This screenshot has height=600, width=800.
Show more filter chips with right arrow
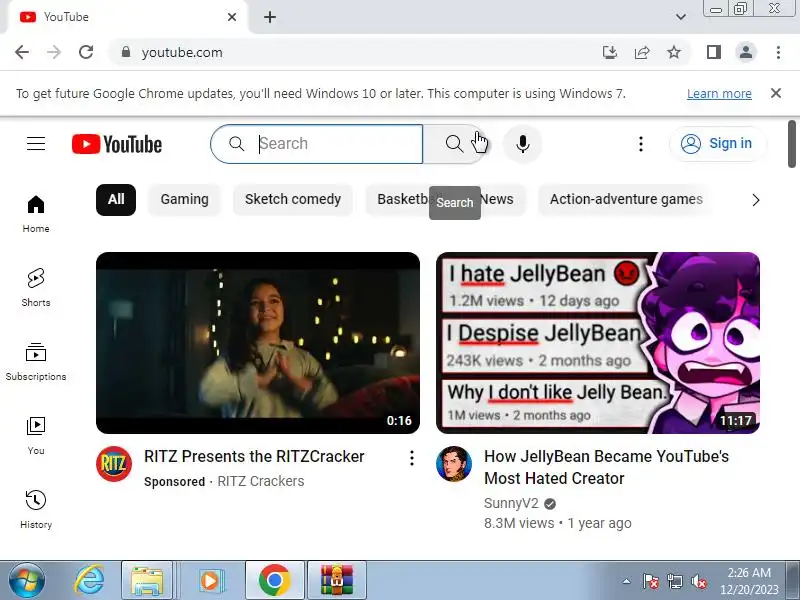756,200
